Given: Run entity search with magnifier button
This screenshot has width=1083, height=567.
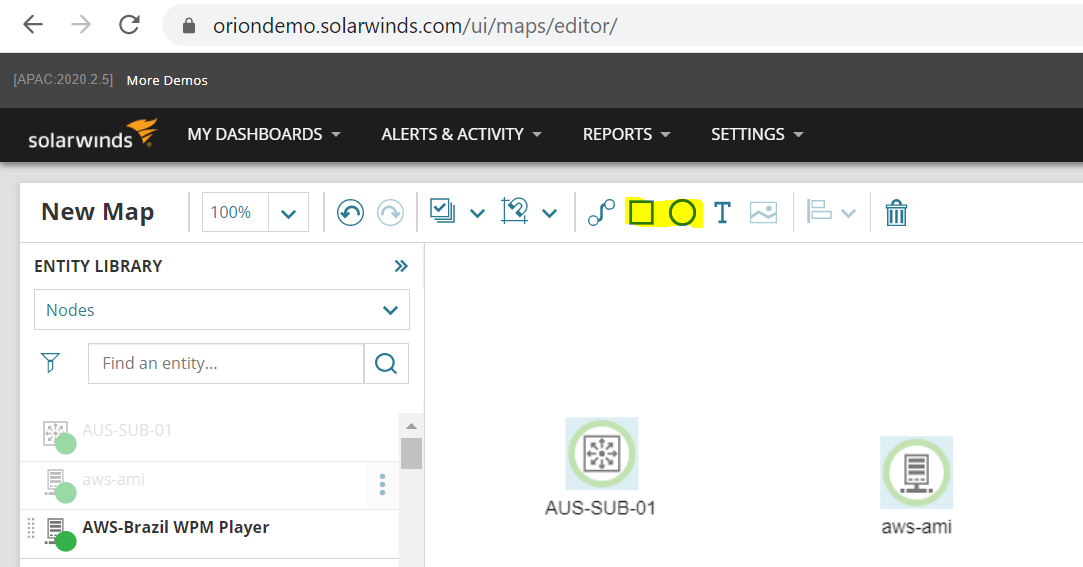Looking at the screenshot, I should [x=386, y=363].
